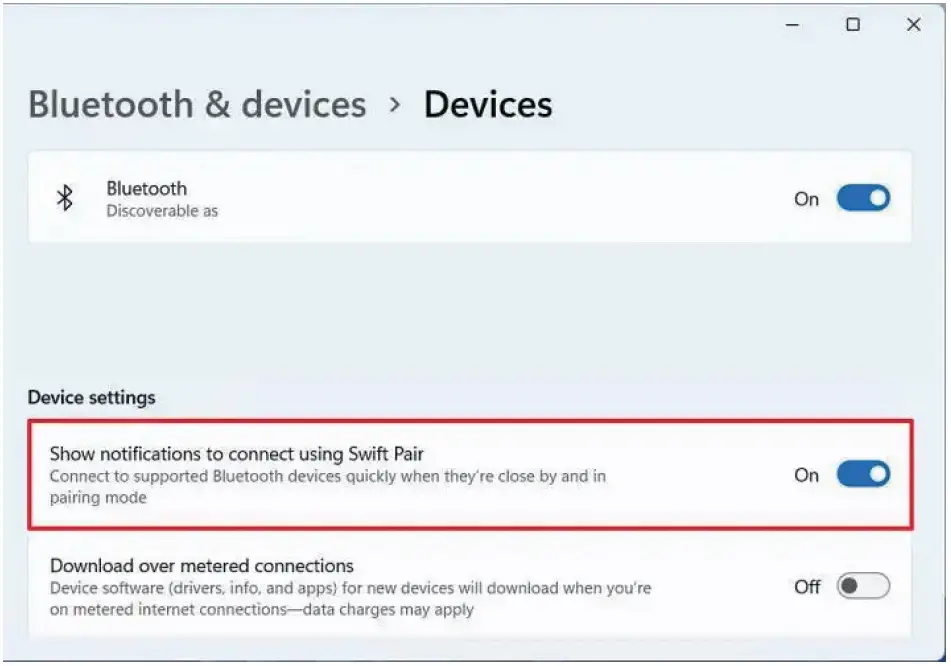The height and width of the screenshot is (666, 951).
Task: Click the Bluetooth row label
Action: [x=147, y=188]
